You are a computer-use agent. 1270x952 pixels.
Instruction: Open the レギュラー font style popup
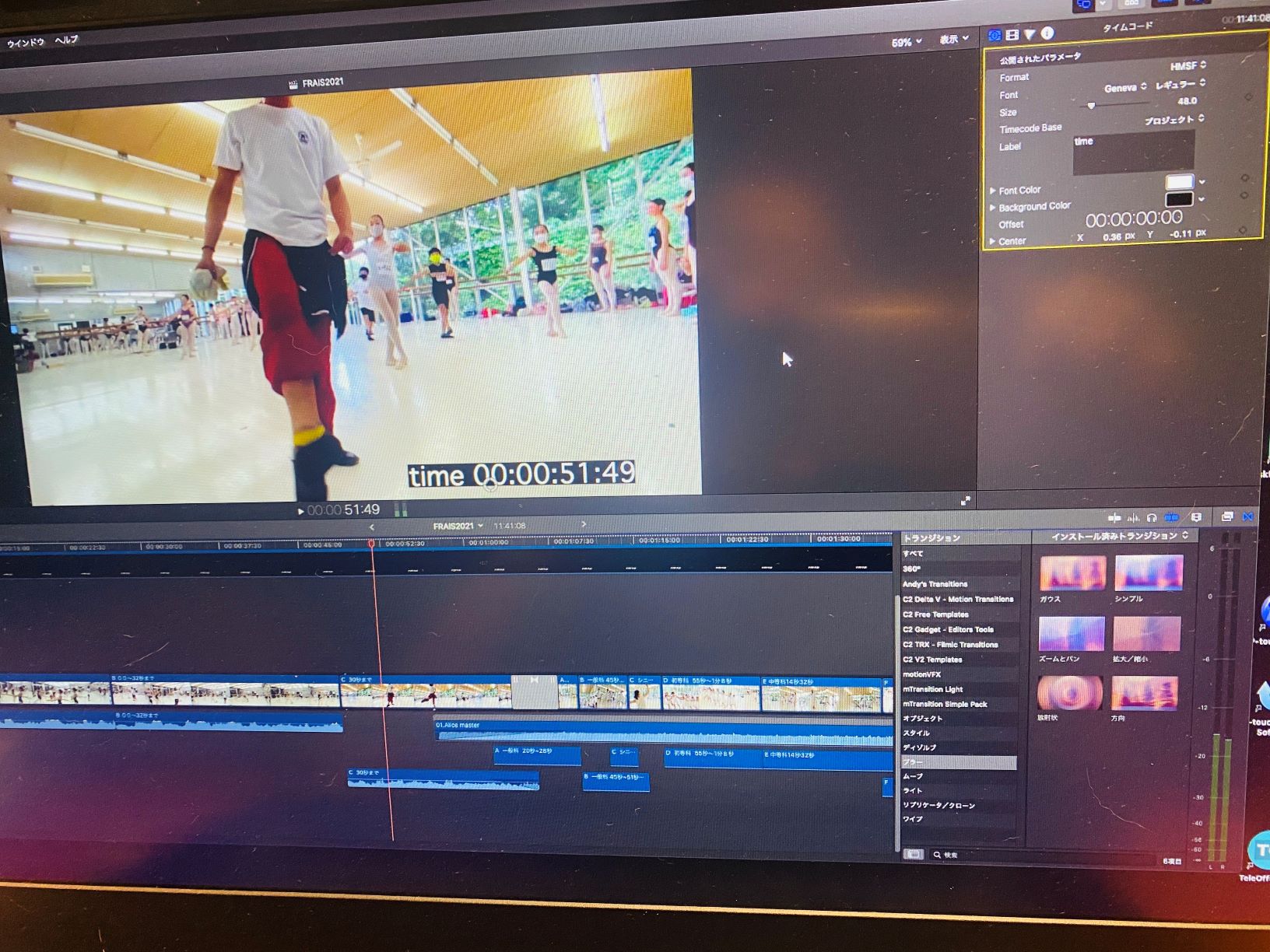[1181, 84]
